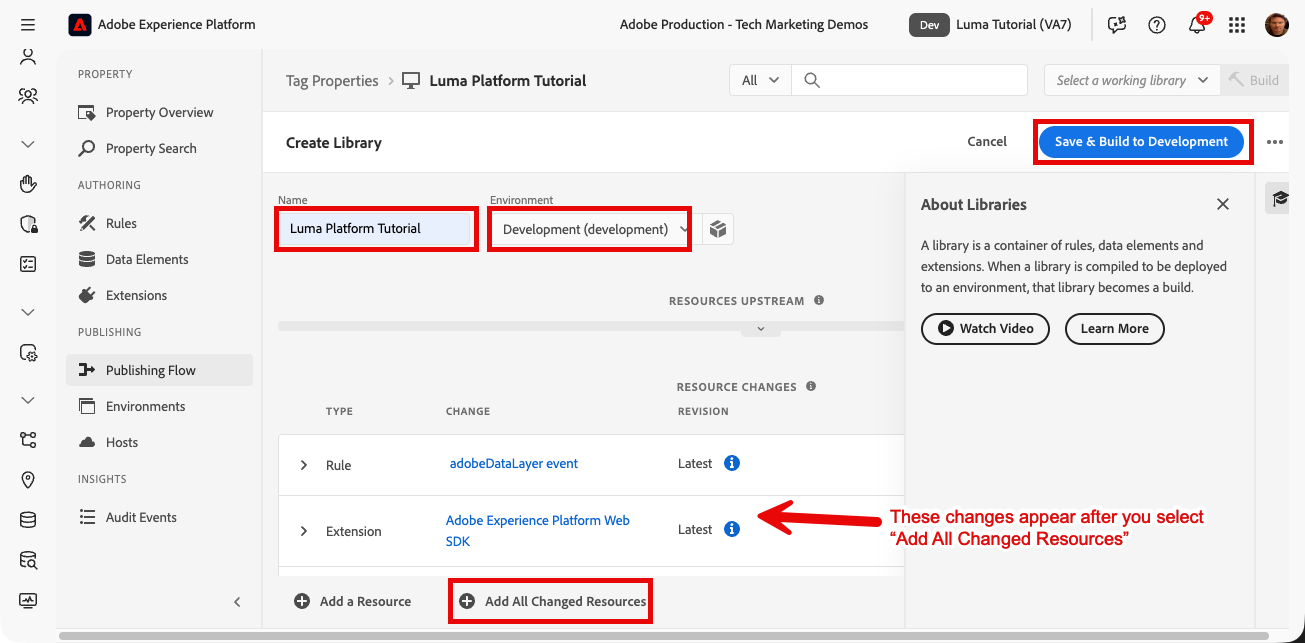Select the audiences people icon in left rail
Image resolution: width=1305 pixels, height=643 pixels.
click(x=28, y=97)
